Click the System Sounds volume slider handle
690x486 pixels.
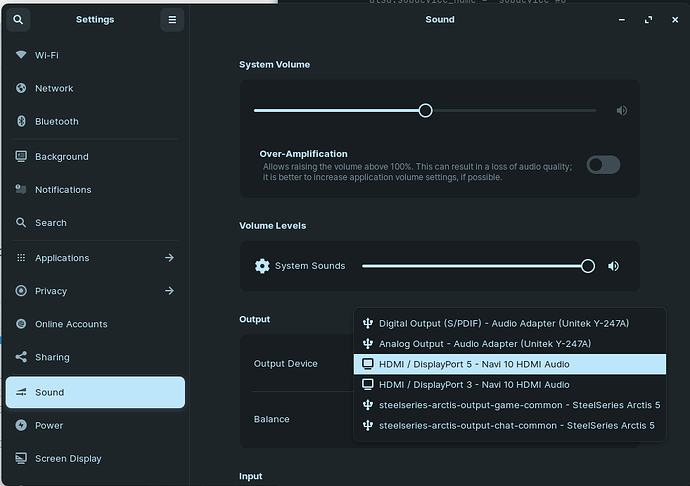click(588, 266)
